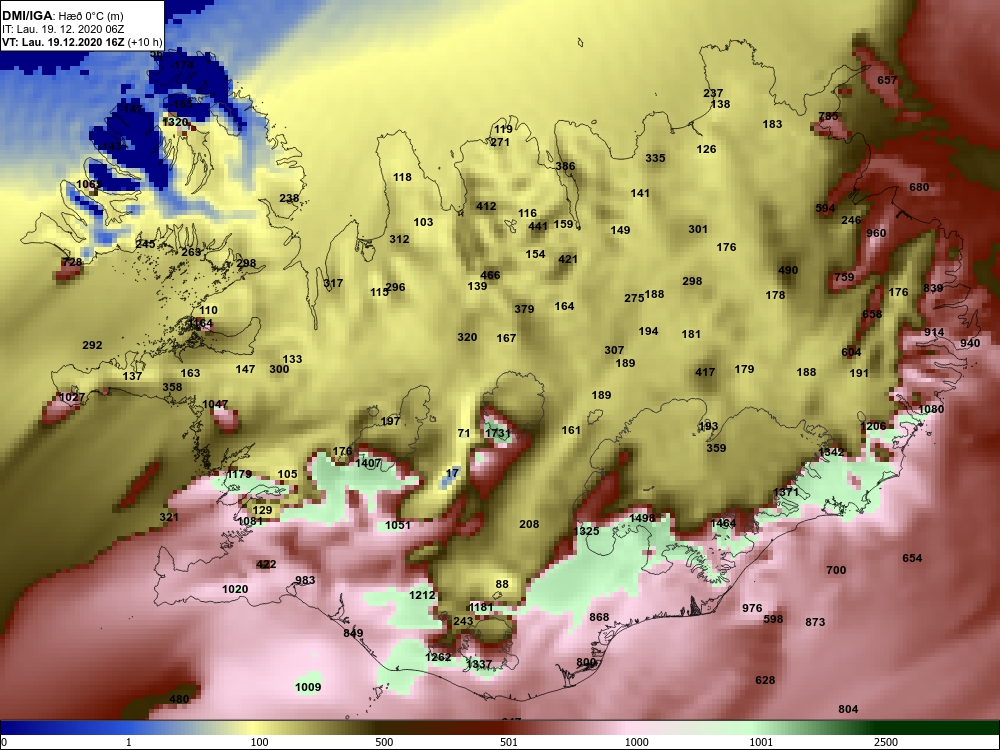
Task: Select the 960 height value
Action: pyautogui.click(x=876, y=233)
